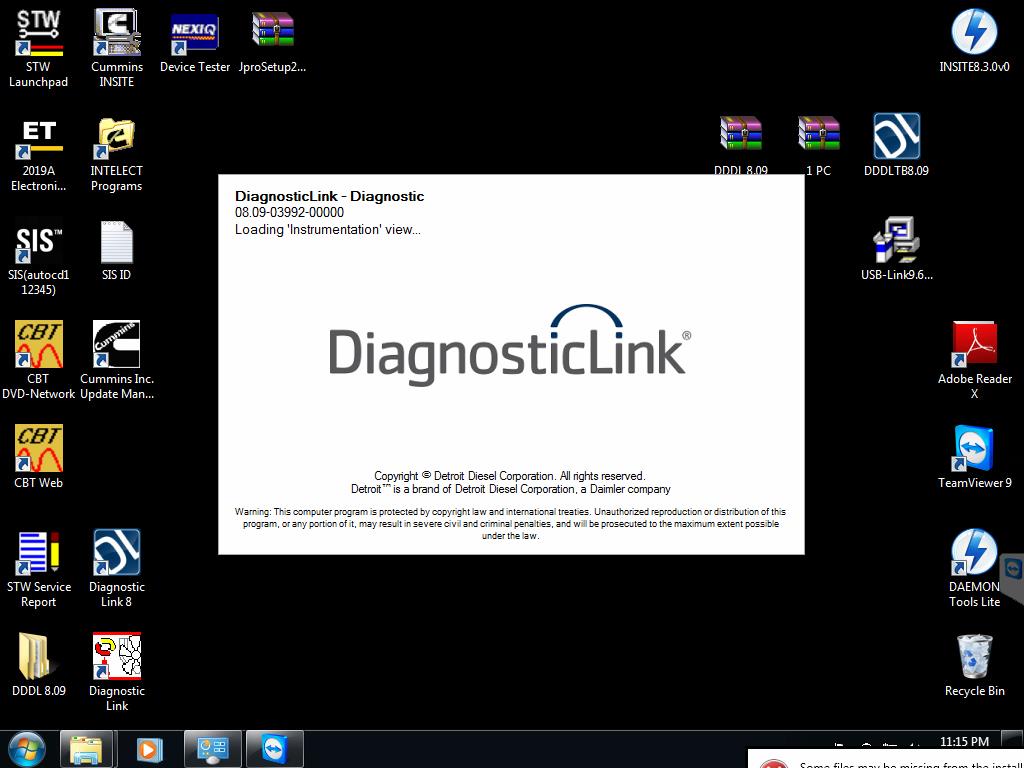The image size is (1024, 768).
Task: Open the Windows Start menu
Action: [27, 749]
